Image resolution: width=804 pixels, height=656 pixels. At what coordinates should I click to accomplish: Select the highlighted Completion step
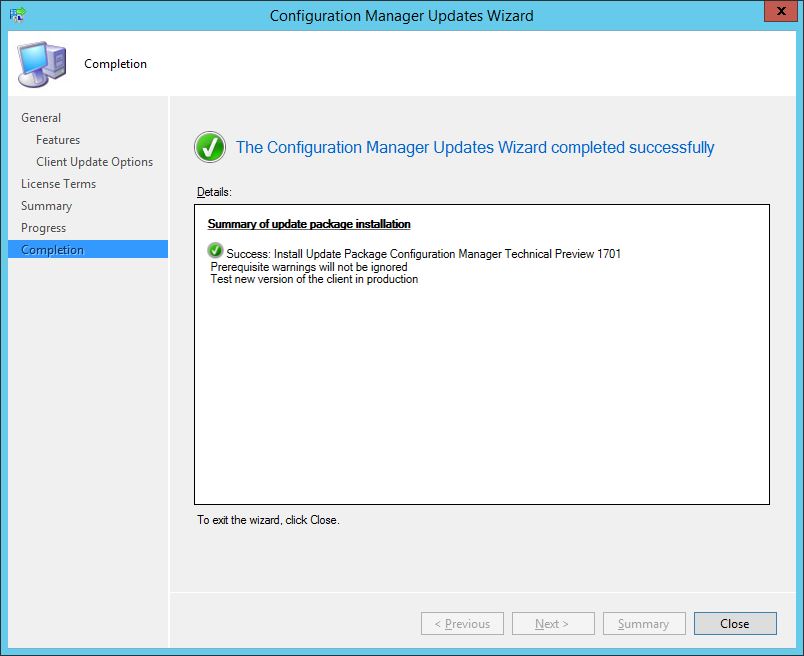tap(51, 249)
